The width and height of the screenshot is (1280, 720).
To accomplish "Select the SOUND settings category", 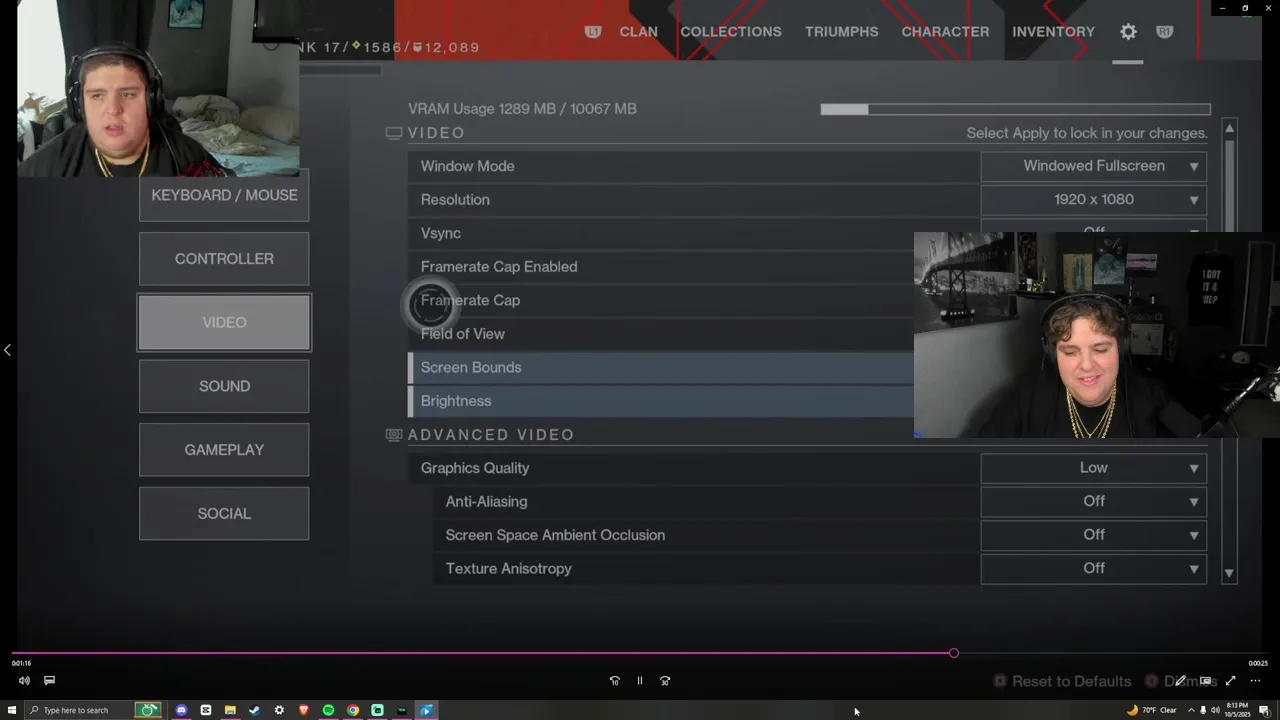I will coord(224,386).
